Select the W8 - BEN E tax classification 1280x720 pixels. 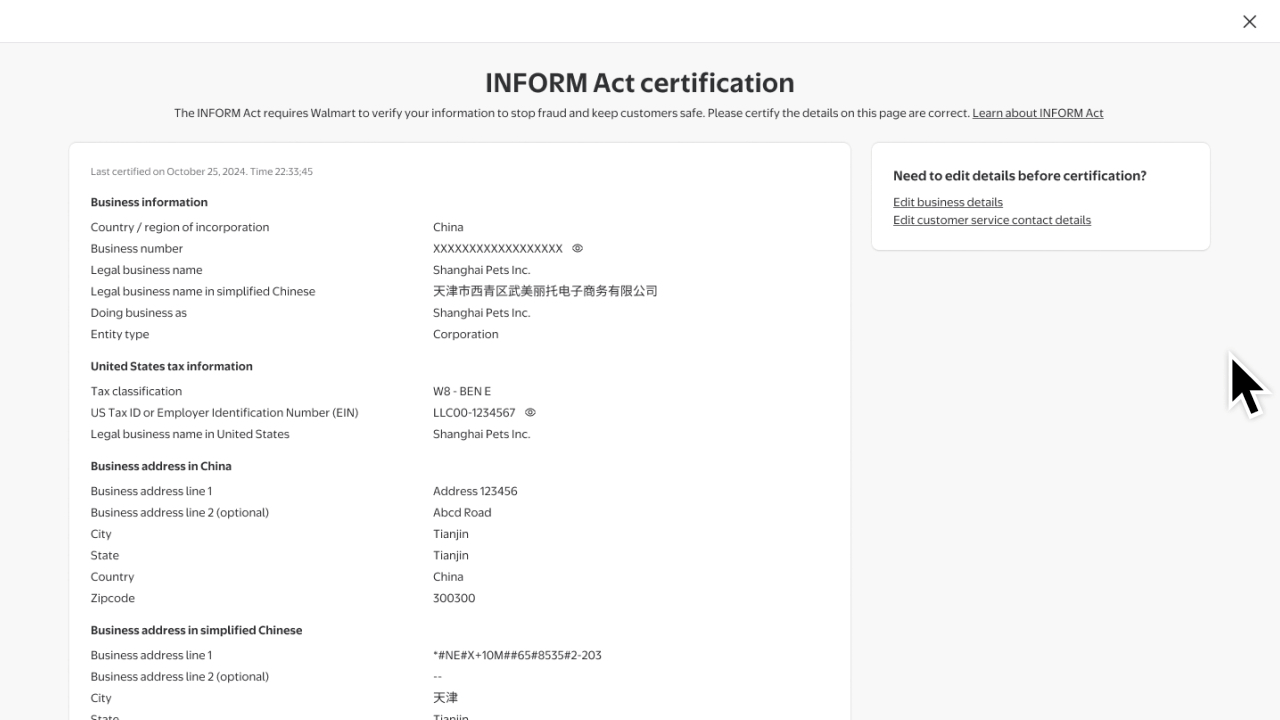pos(462,391)
